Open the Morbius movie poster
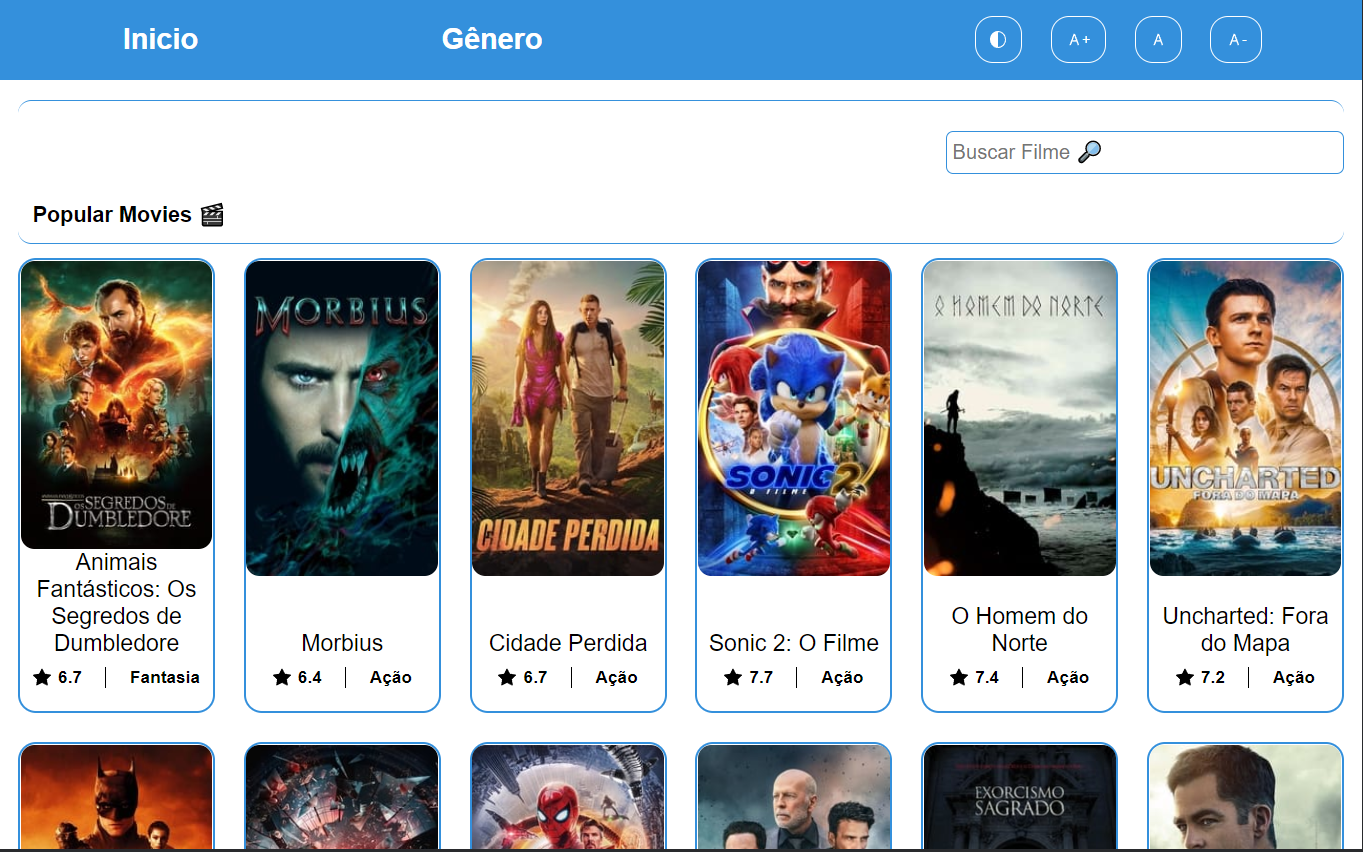The width and height of the screenshot is (1363, 852). pyautogui.click(x=342, y=418)
